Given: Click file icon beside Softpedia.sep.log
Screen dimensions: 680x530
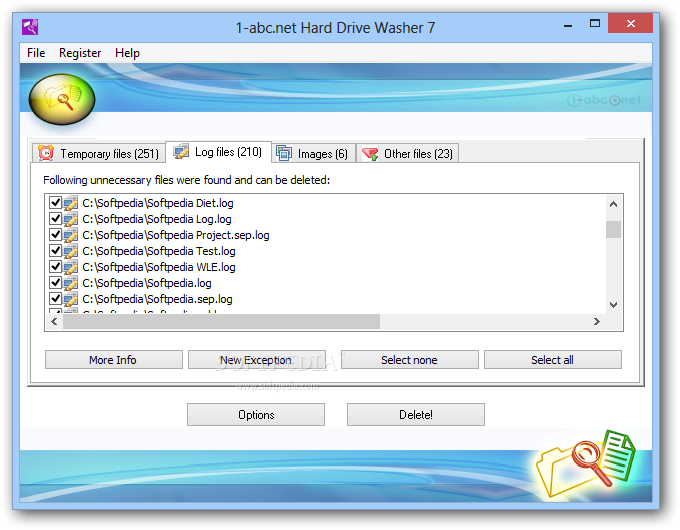Looking at the screenshot, I should [x=70, y=300].
